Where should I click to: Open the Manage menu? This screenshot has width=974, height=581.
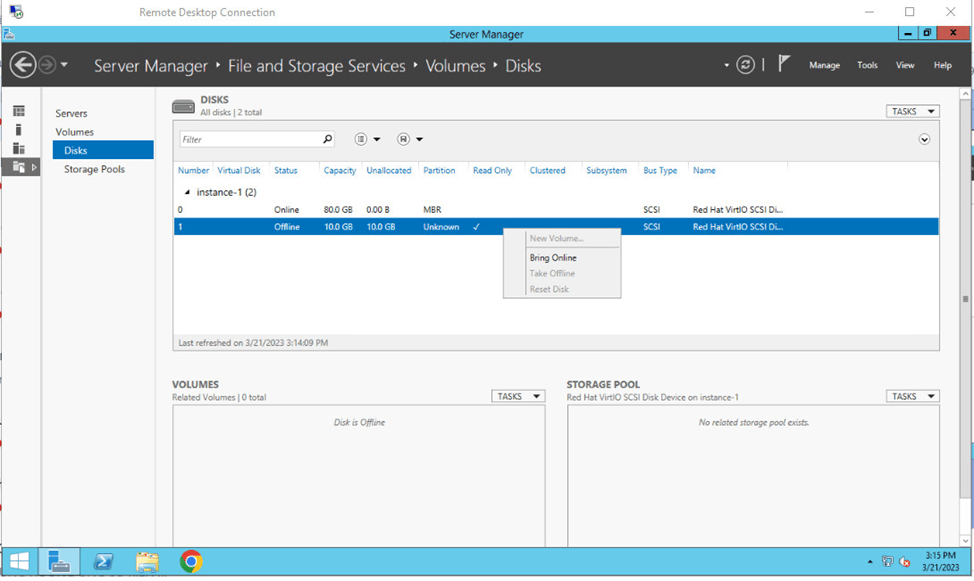824,65
